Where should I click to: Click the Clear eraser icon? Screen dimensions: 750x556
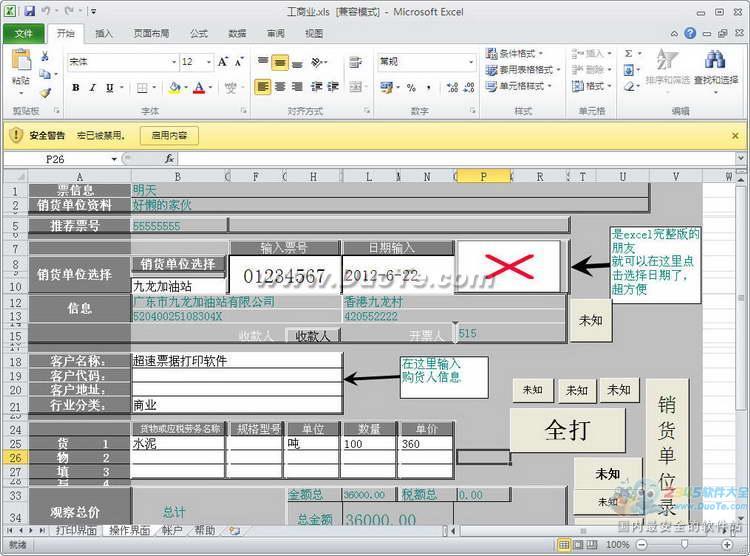pos(629,86)
